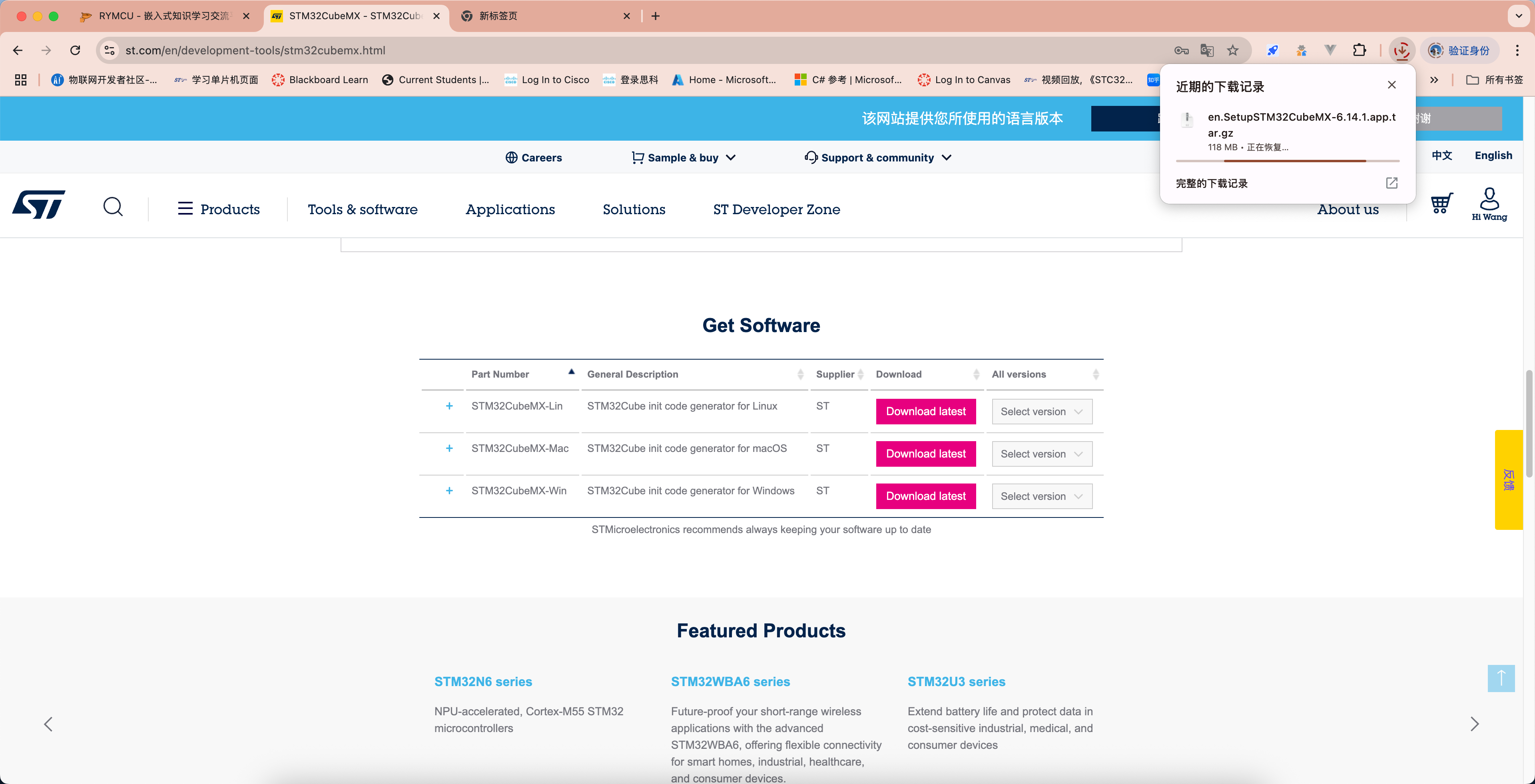Click the ST logo
Image resolution: width=1535 pixels, height=784 pixels.
pos(39,205)
